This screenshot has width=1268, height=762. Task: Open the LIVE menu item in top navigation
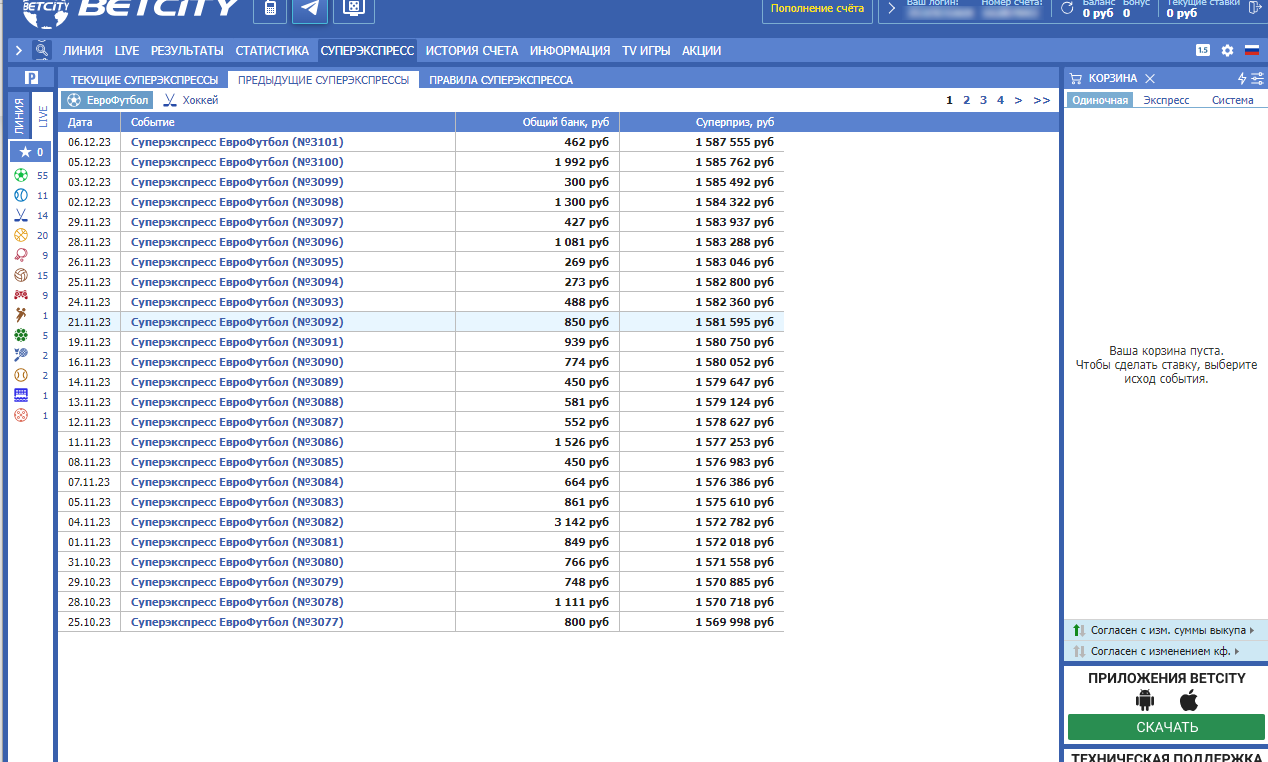click(x=127, y=50)
